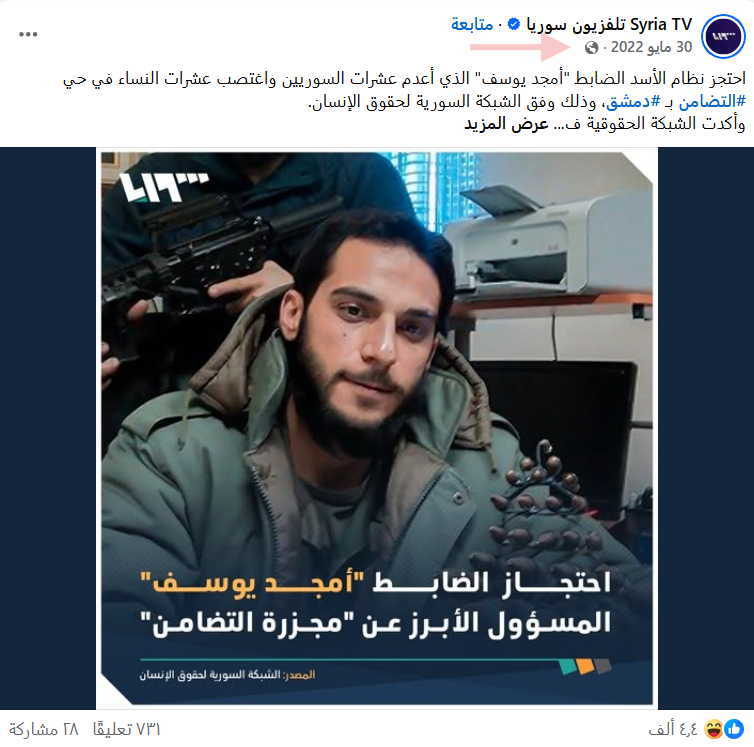The image size is (754, 747).
Task: Open the post date 30 مايو 2022
Action: coord(651,47)
